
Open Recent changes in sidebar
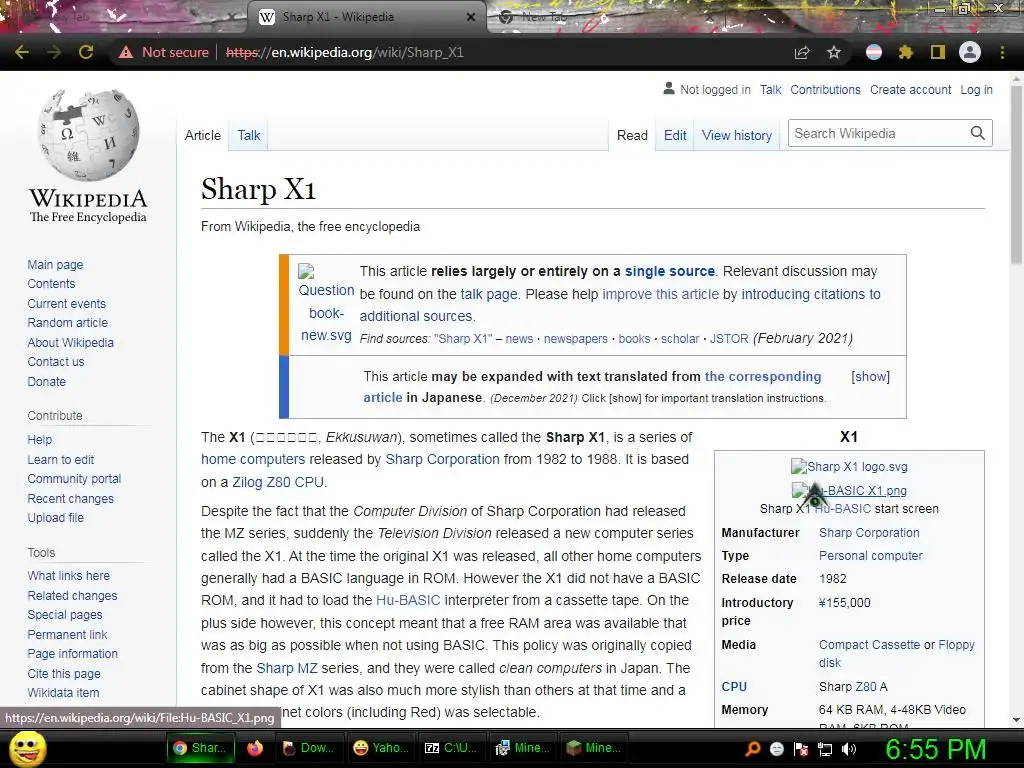(x=71, y=498)
